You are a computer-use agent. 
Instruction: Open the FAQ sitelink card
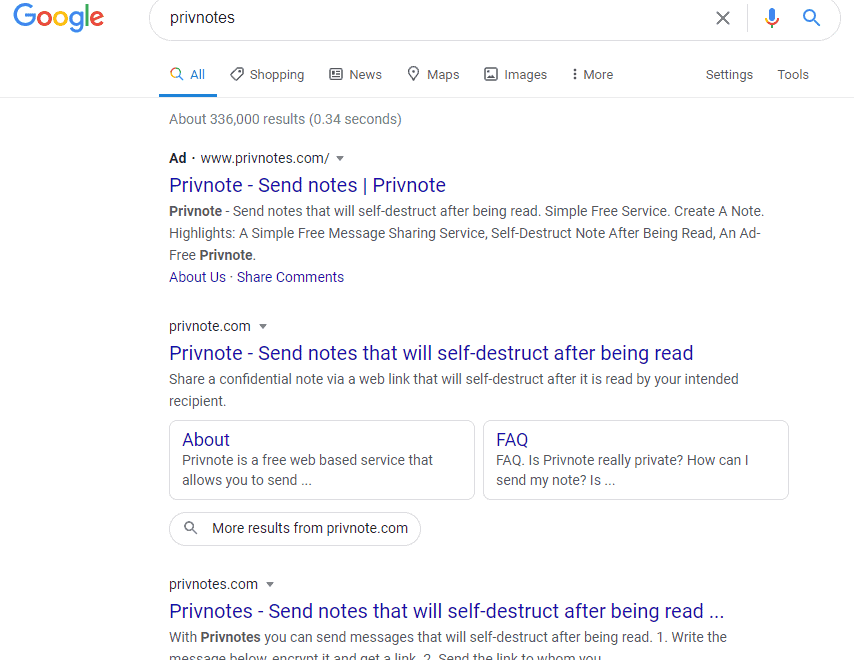tap(636, 460)
